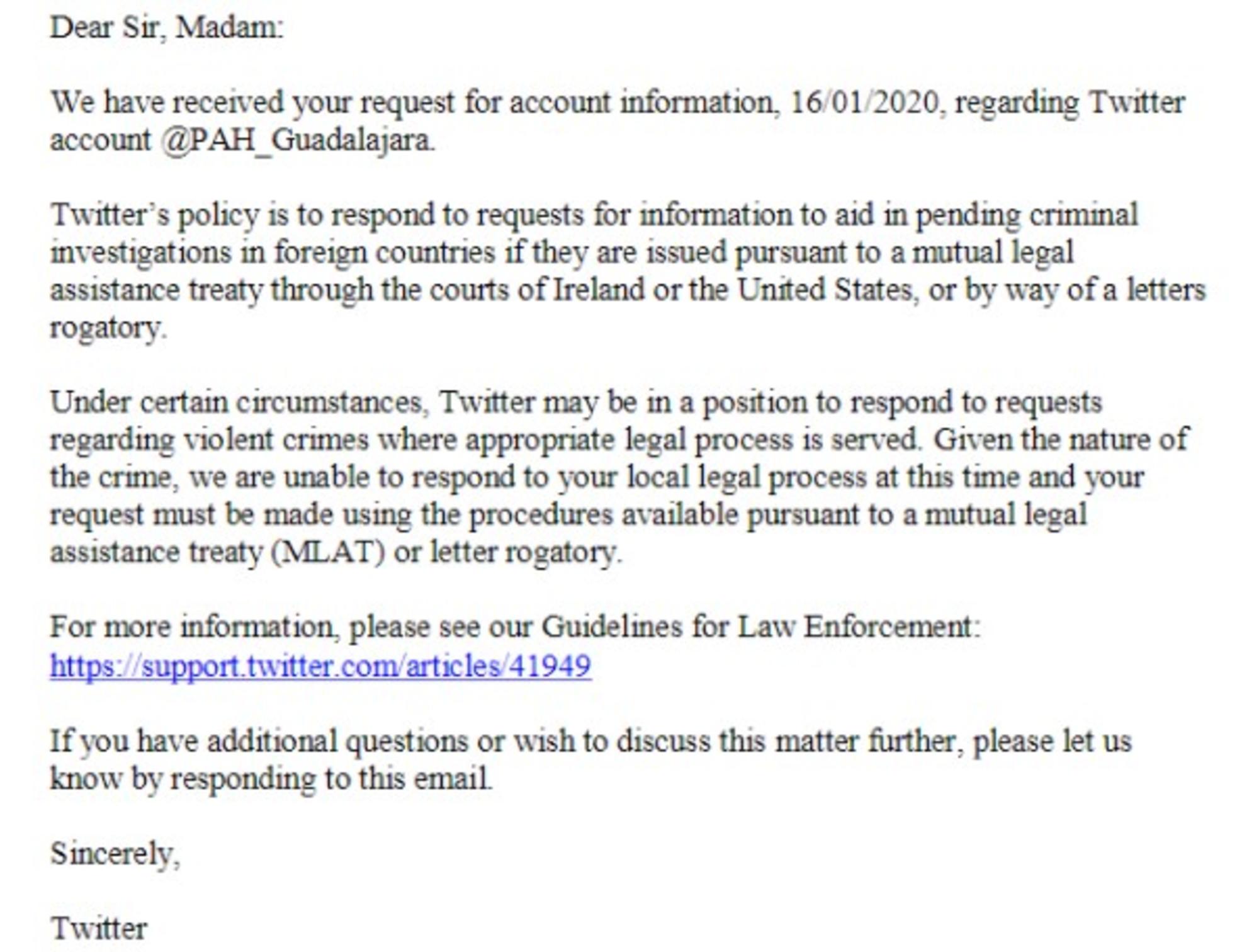This screenshot has width=1259, height=952.
Task: Click the phrase "Twitter's policy"
Action: point(155,215)
